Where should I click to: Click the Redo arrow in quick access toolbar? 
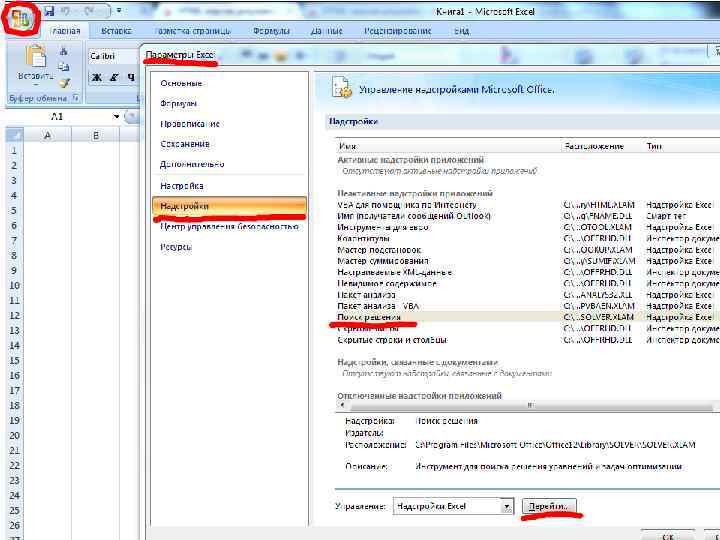click(90, 10)
